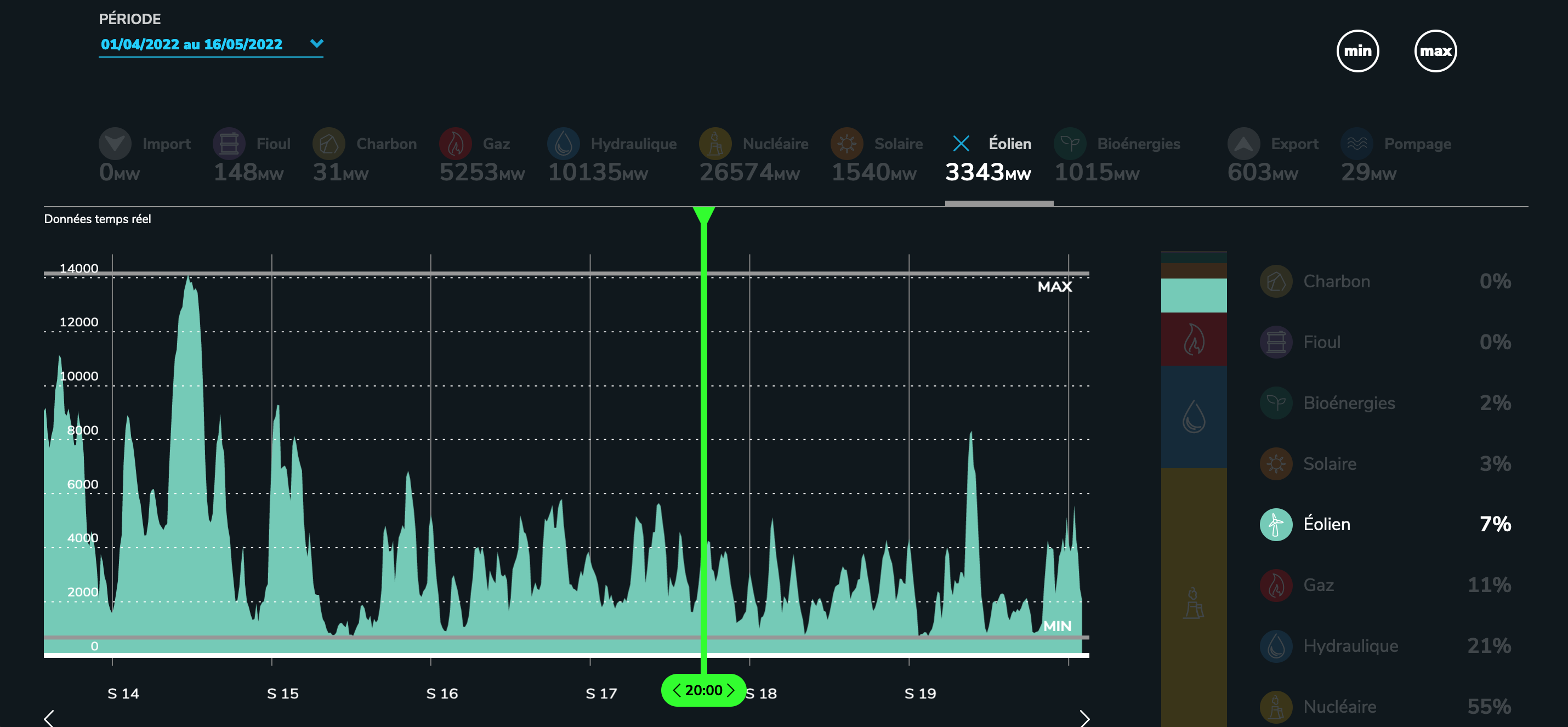Select the Solaire sun icon in top row
1568x727 pixels.
(x=847, y=144)
